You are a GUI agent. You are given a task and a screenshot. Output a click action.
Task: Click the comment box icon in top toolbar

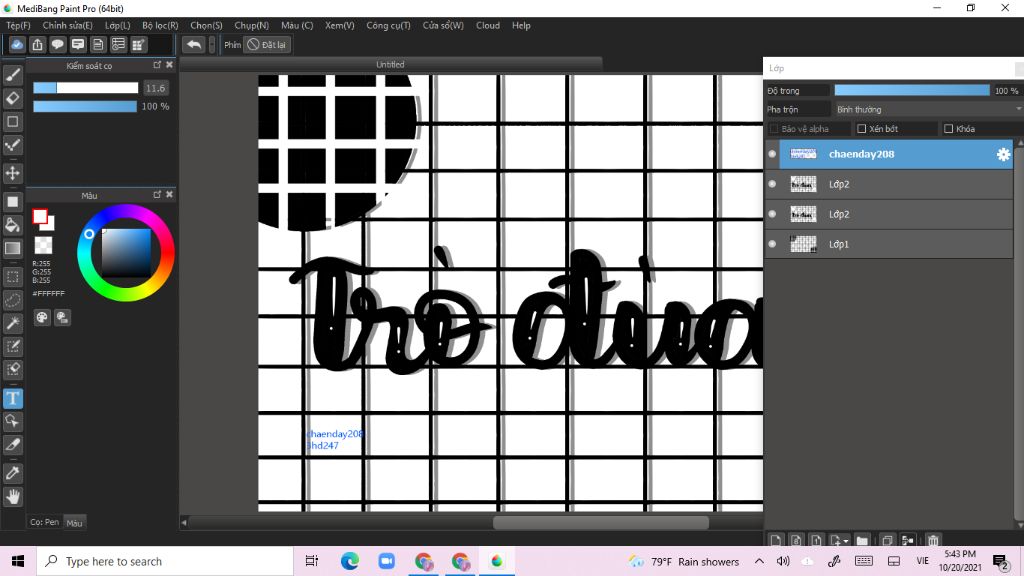click(x=78, y=44)
